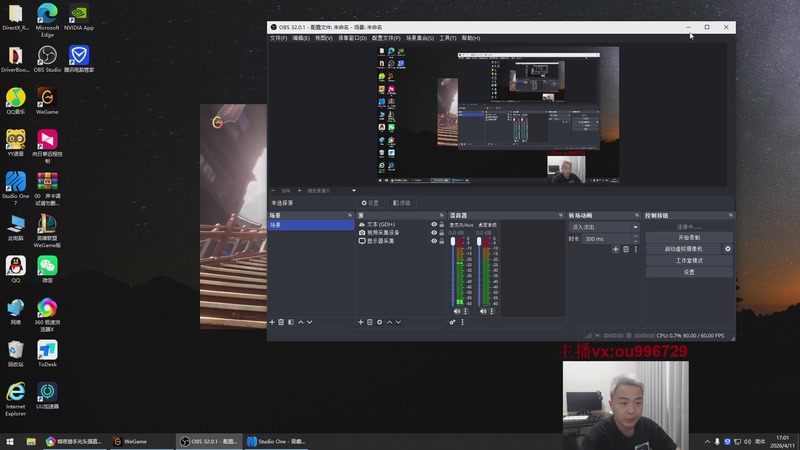Toggle visibility of display capture source
Image resolution: width=800 pixels, height=450 pixels.
tap(434, 241)
